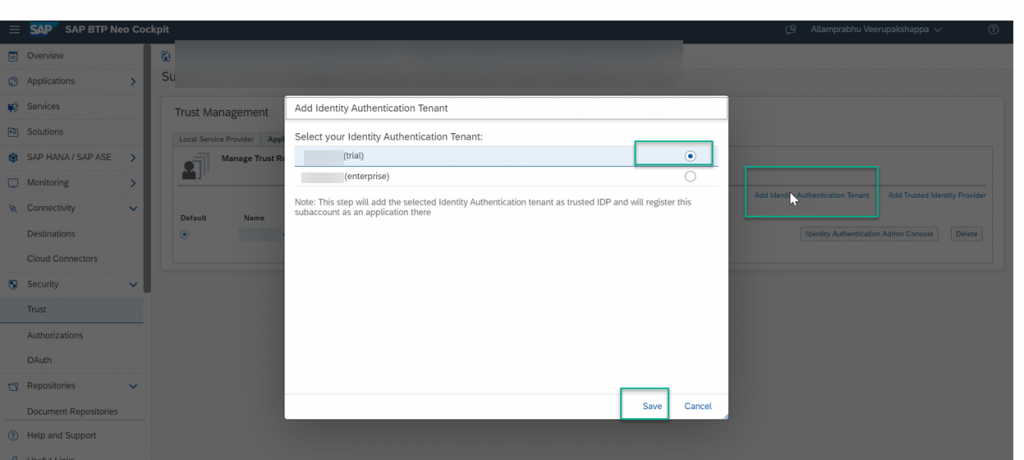Open the feedback chat icon in header

click(x=791, y=30)
